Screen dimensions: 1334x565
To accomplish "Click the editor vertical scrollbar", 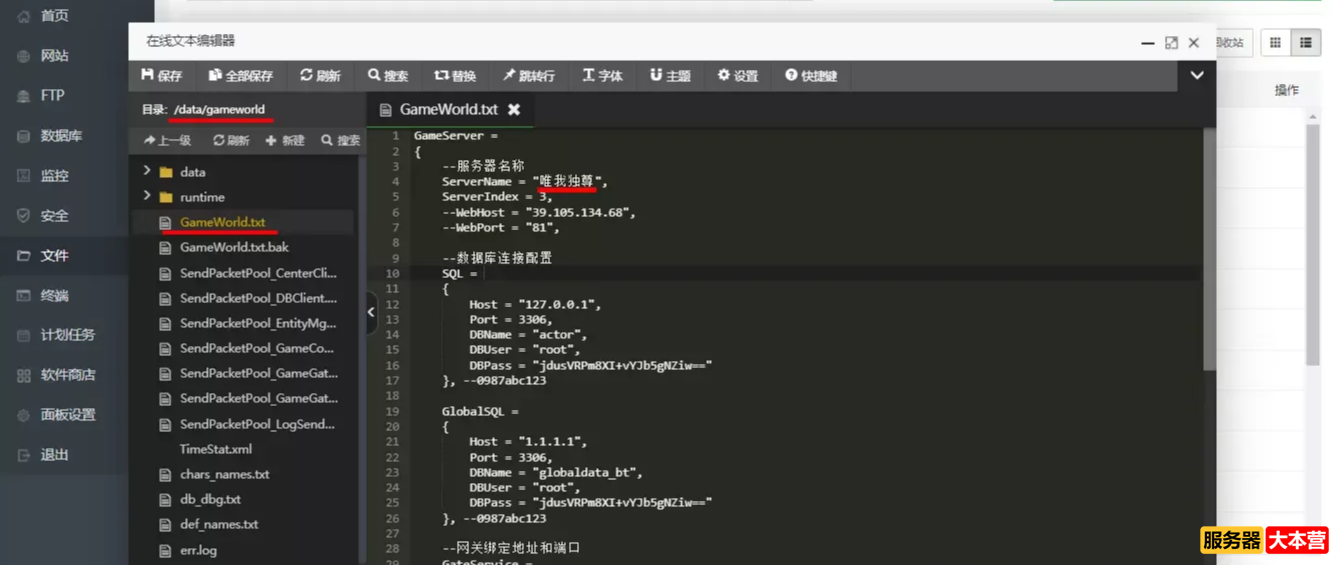I will click(x=1209, y=250).
